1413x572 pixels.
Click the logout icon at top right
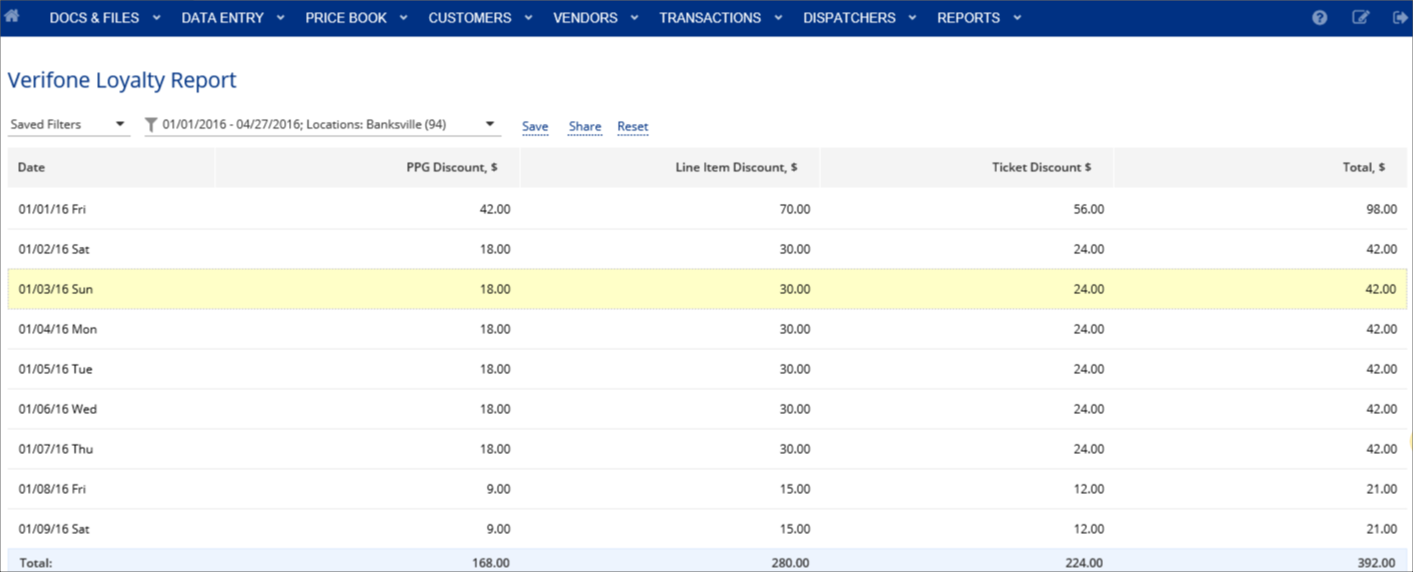coord(1399,18)
